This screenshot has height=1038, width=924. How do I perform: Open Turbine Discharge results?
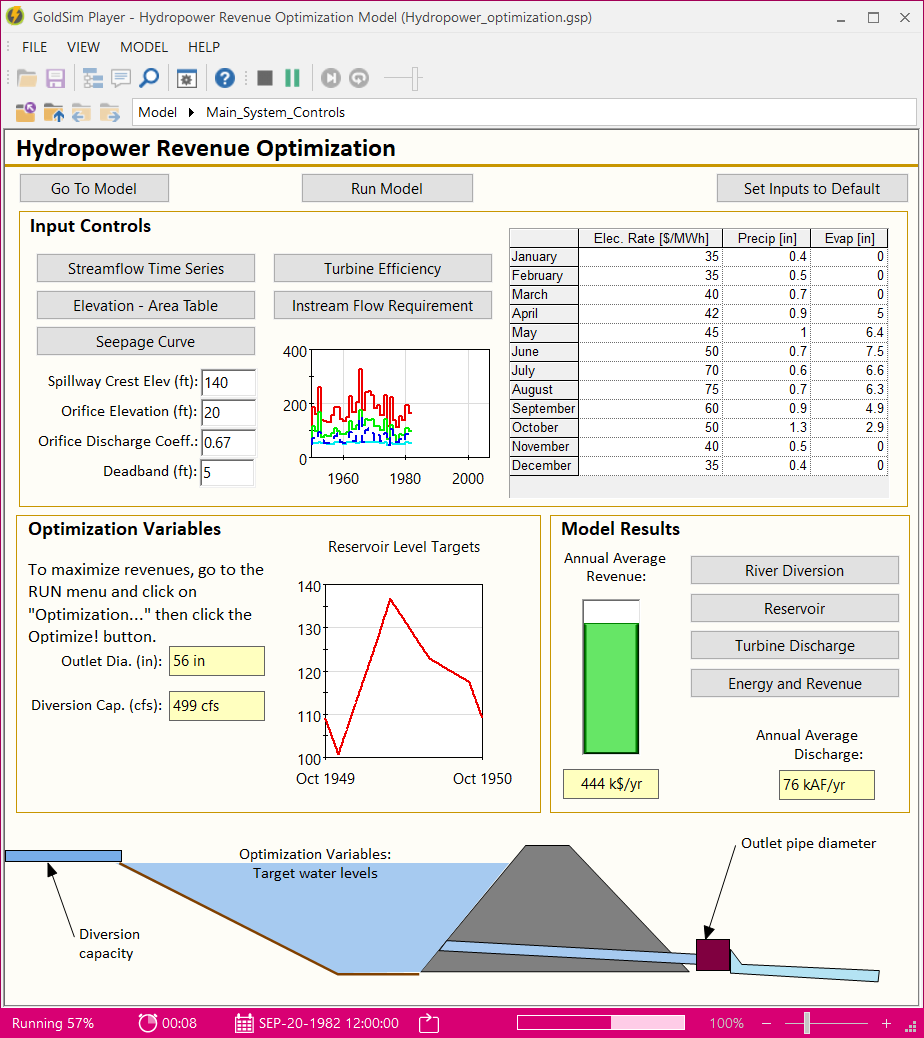pos(795,645)
